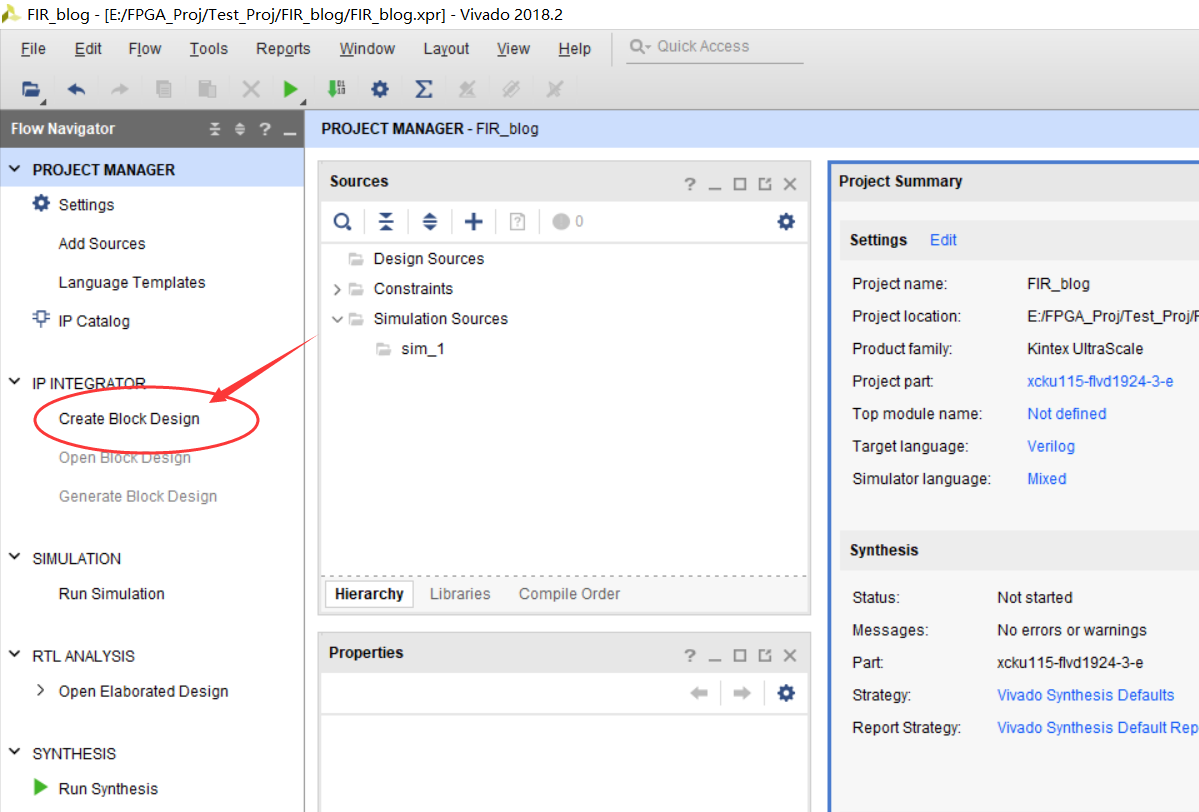Click the Sigma reports toolbar icon
The image size is (1199, 812).
pyautogui.click(x=424, y=89)
